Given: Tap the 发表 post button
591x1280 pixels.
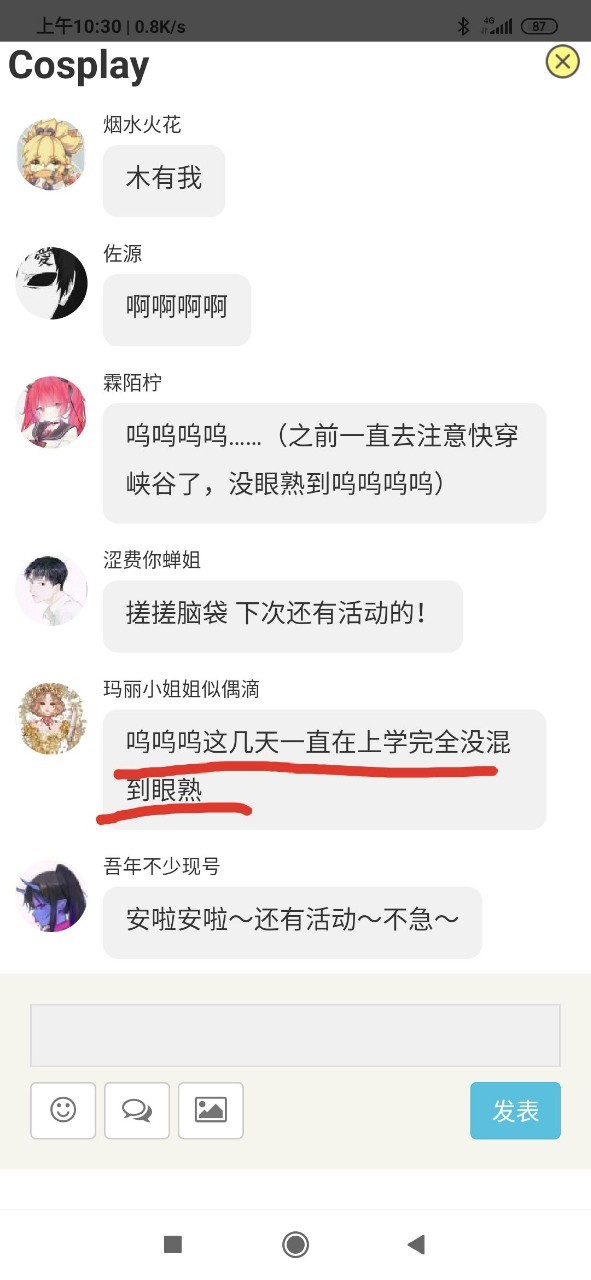Looking at the screenshot, I should pos(515,1110).
